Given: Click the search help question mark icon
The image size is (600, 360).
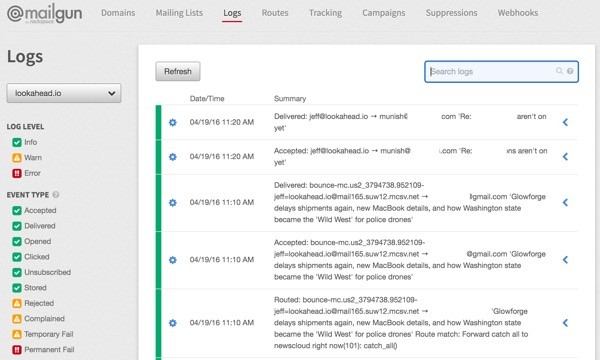Looking at the screenshot, I should click(570, 71).
